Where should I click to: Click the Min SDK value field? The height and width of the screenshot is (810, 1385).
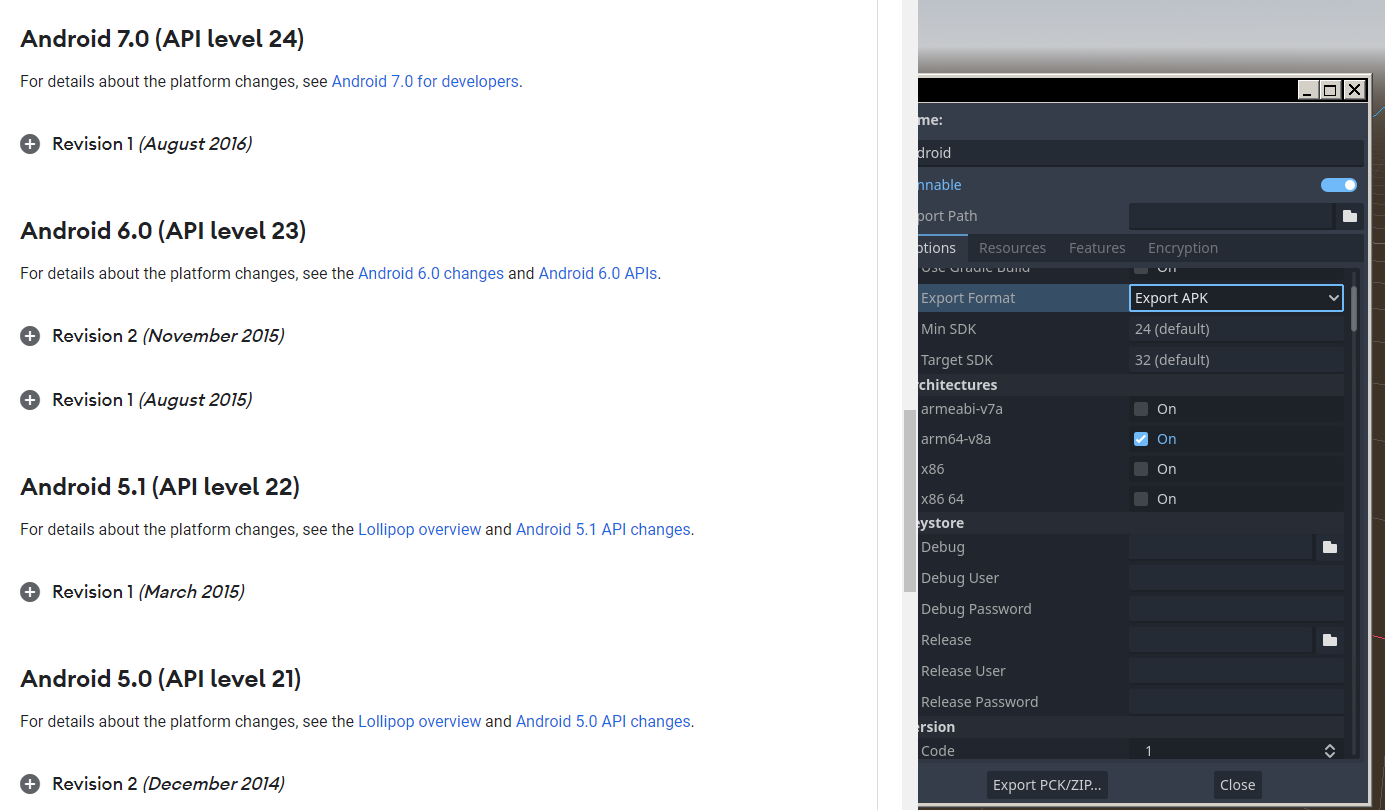click(1236, 329)
